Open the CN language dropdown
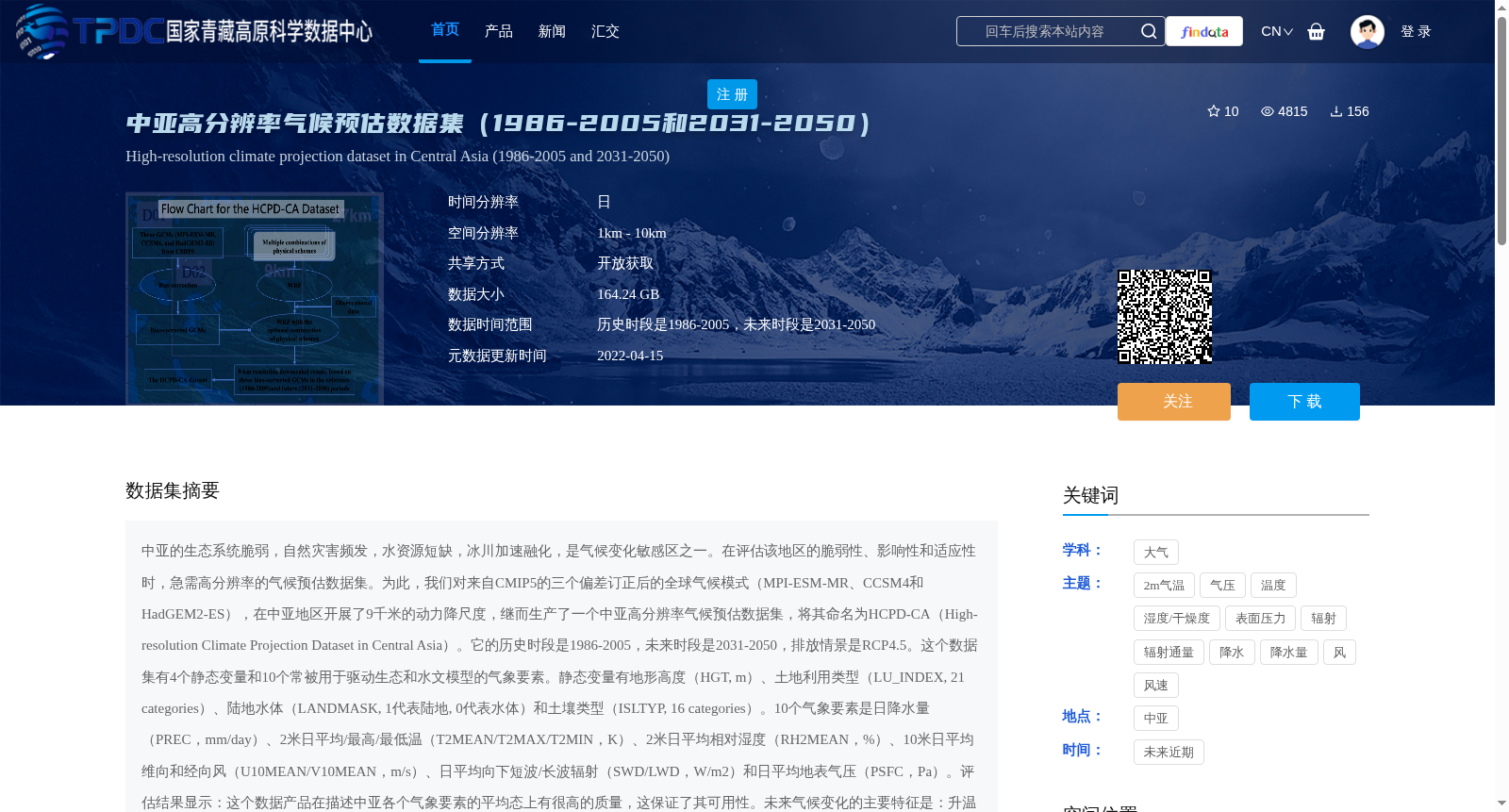This screenshot has height=812, width=1509. click(x=1277, y=31)
